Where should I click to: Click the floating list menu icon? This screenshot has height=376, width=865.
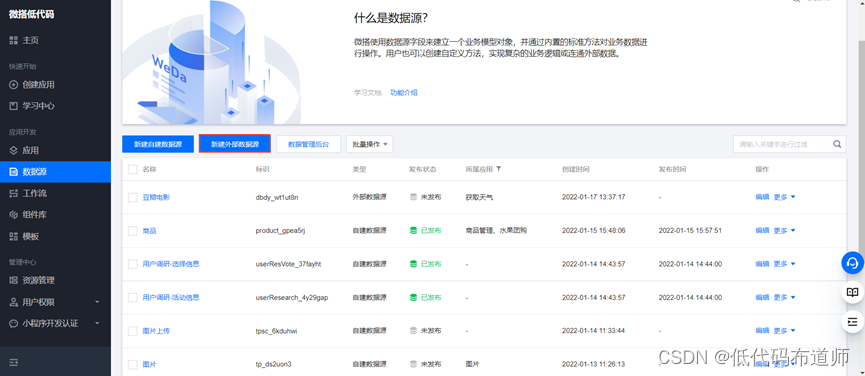tap(852, 321)
